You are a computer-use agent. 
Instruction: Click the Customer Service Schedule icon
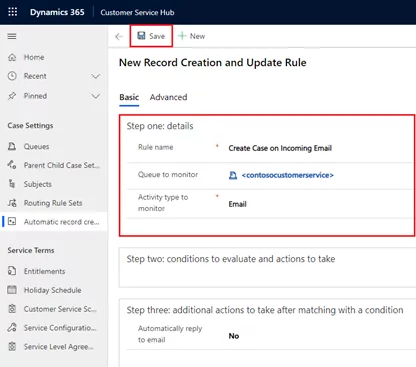pos(12,309)
